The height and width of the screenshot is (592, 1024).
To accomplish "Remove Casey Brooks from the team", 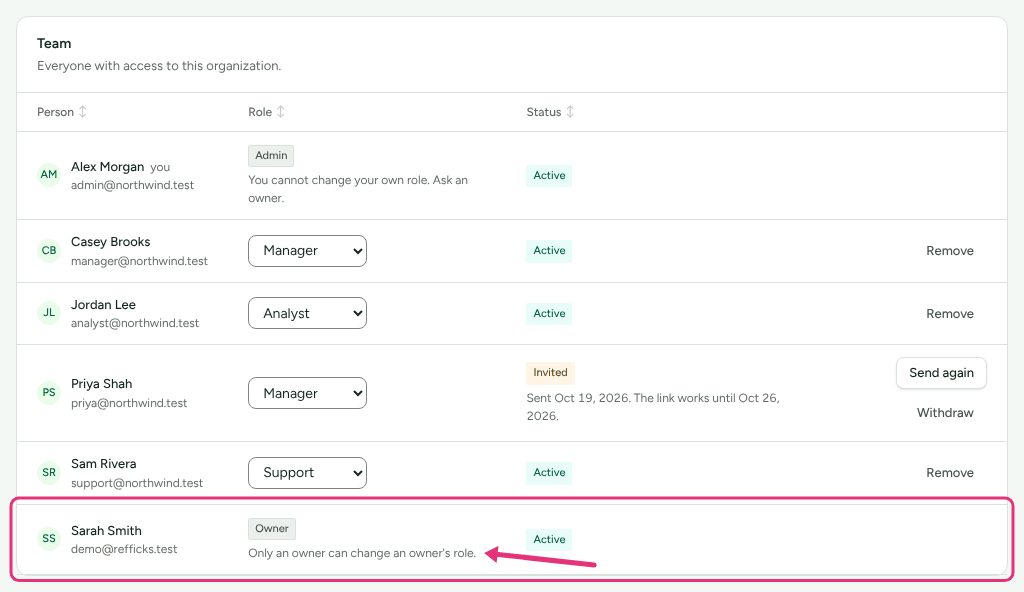I will click(x=950, y=251).
